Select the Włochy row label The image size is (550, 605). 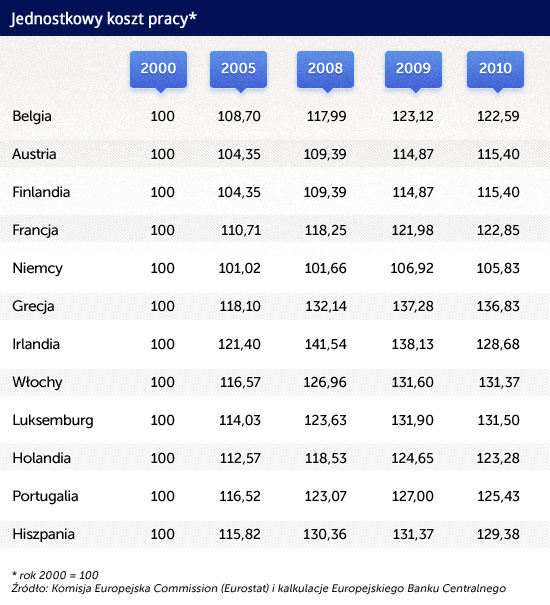tap(37, 382)
